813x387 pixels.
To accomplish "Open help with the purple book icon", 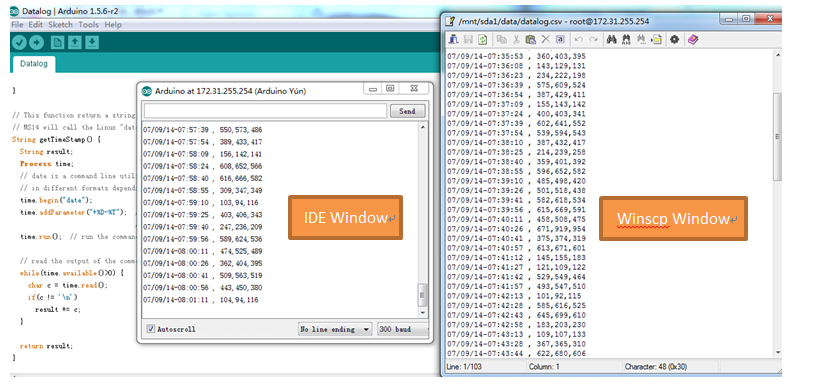I will point(692,39).
